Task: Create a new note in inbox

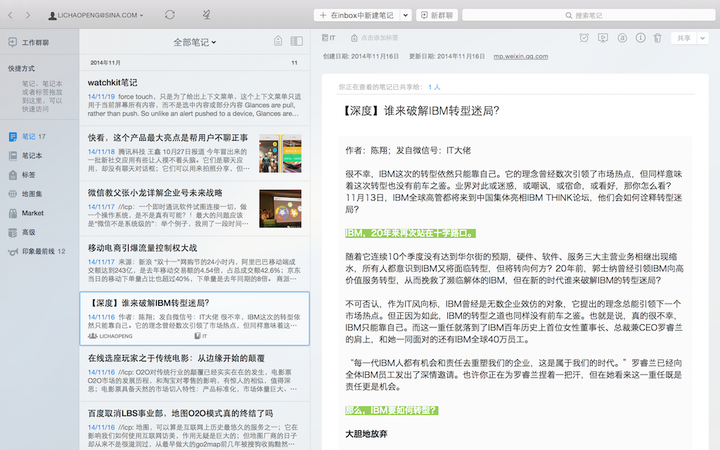Action: pyautogui.click(x=357, y=15)
